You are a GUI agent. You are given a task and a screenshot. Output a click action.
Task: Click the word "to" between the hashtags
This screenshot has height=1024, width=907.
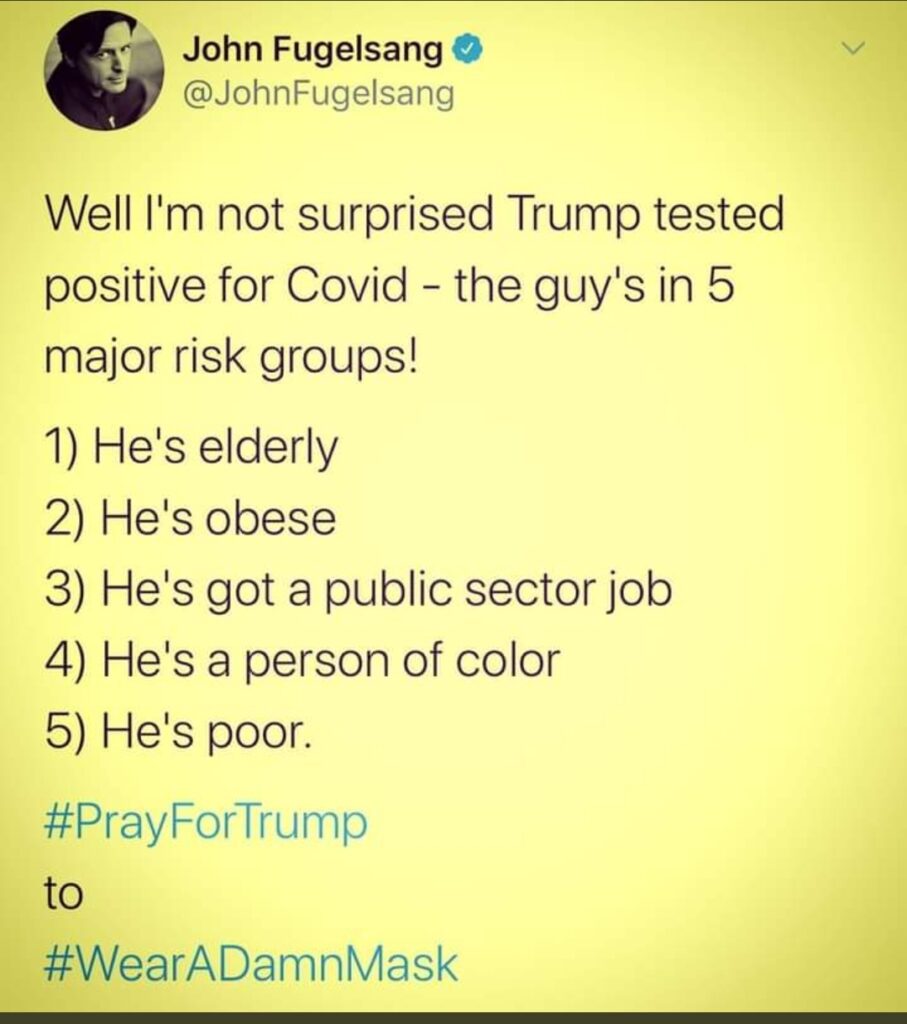point(63,893)
